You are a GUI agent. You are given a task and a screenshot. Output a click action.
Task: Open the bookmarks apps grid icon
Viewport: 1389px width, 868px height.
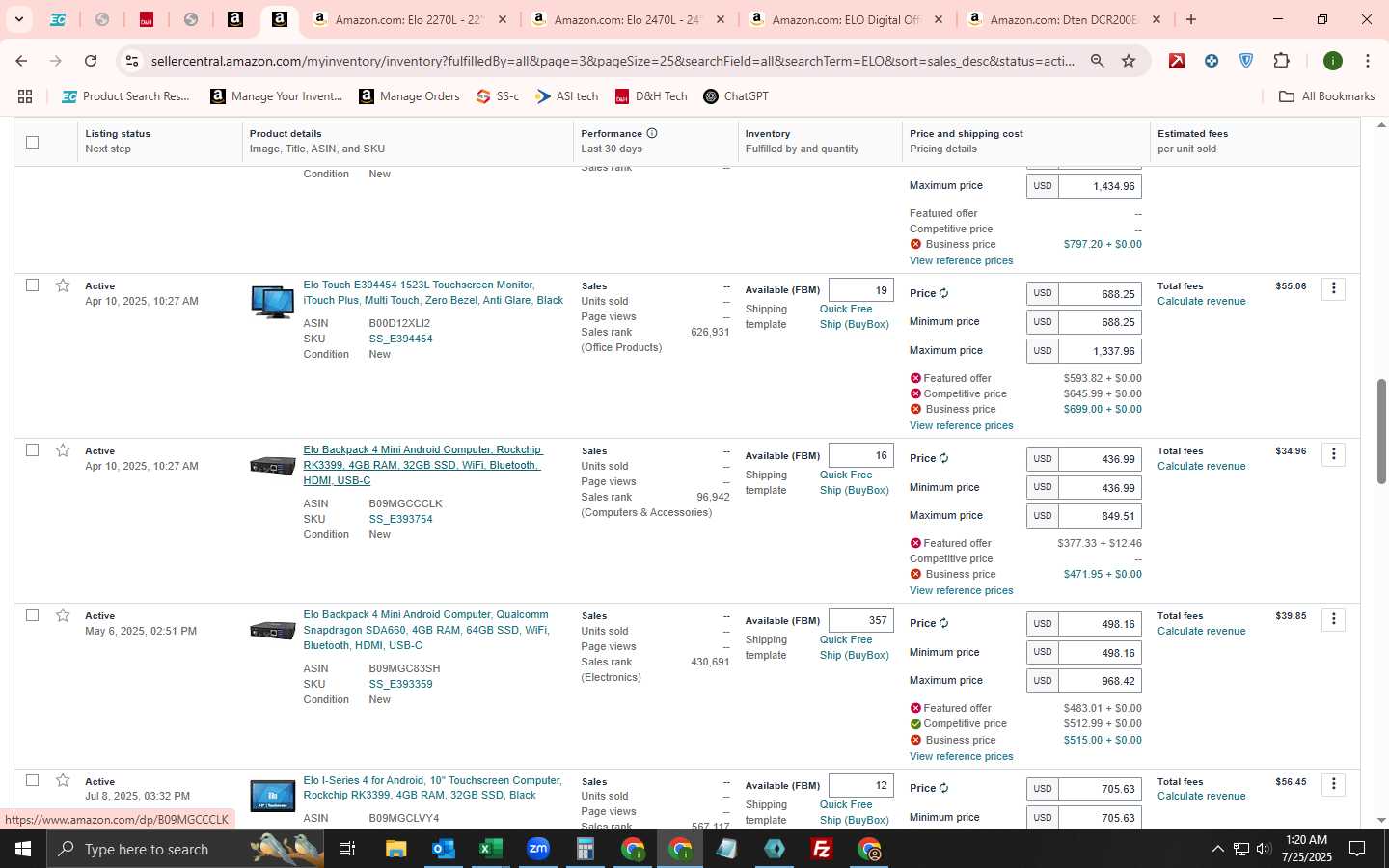25,96
